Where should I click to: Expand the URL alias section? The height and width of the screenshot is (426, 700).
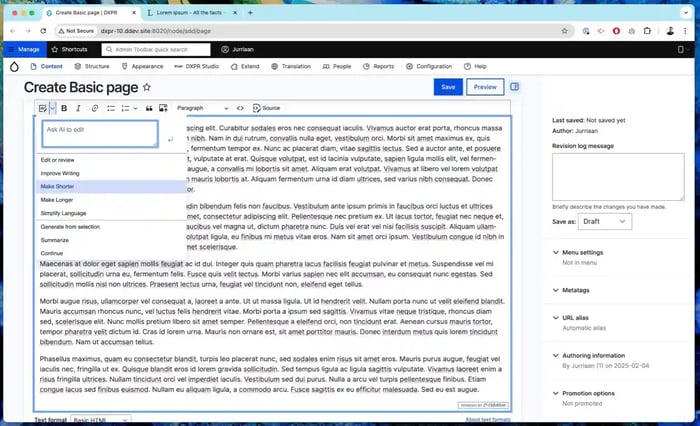click(571, 318)
